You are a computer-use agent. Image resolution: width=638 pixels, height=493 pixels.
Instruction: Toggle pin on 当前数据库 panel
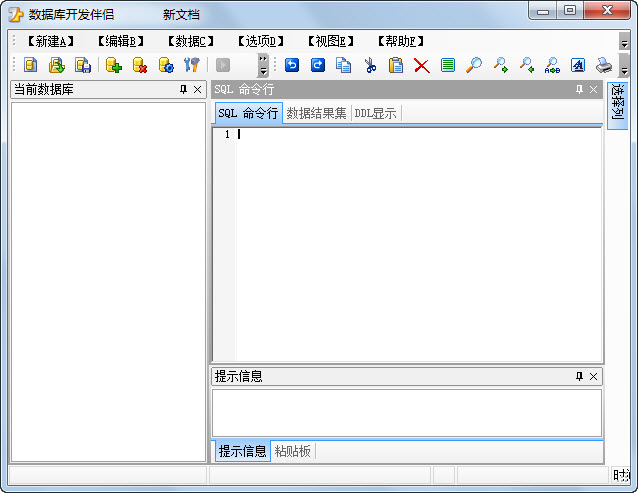[183, 90]
